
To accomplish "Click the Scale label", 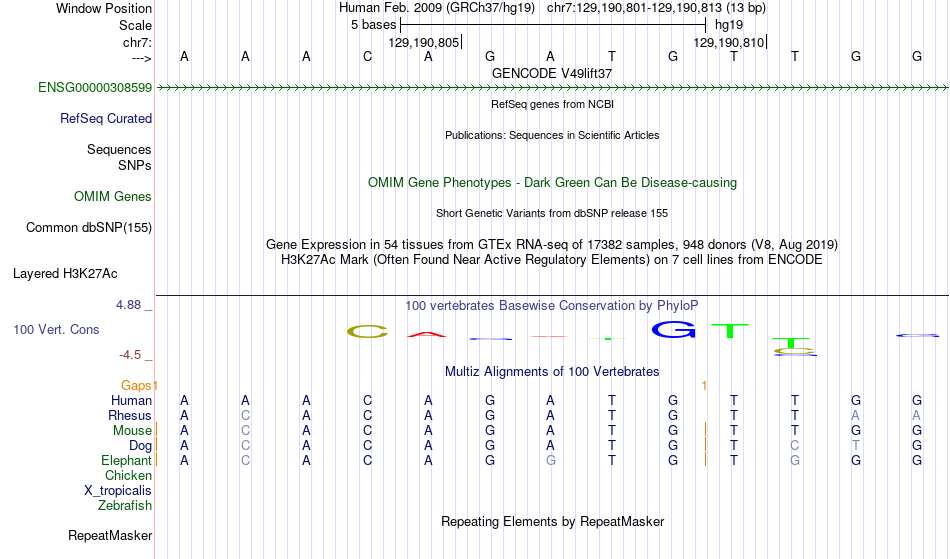I will [135, 25].
